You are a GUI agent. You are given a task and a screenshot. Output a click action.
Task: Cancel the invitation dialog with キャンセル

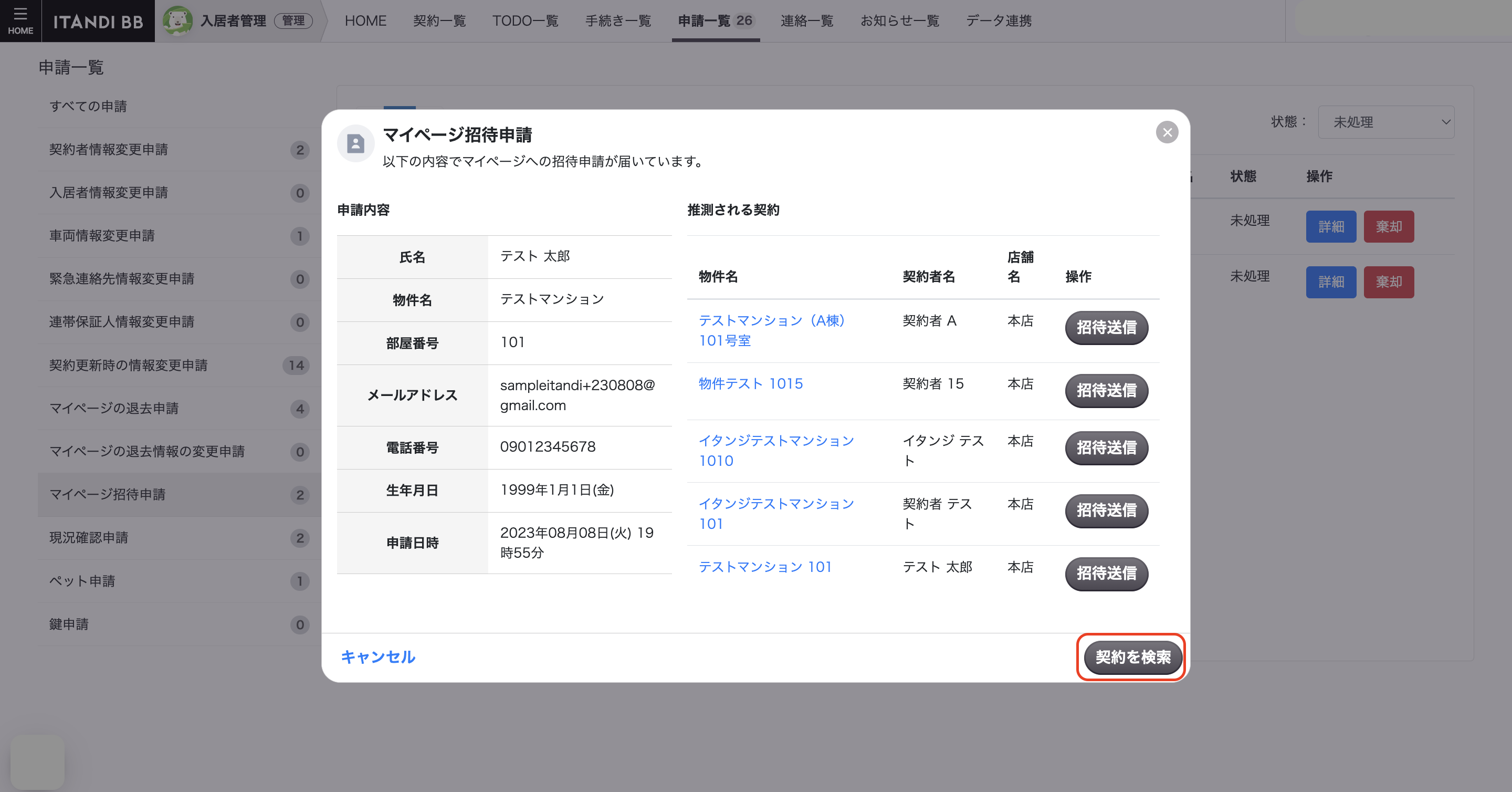pos(378,657)
